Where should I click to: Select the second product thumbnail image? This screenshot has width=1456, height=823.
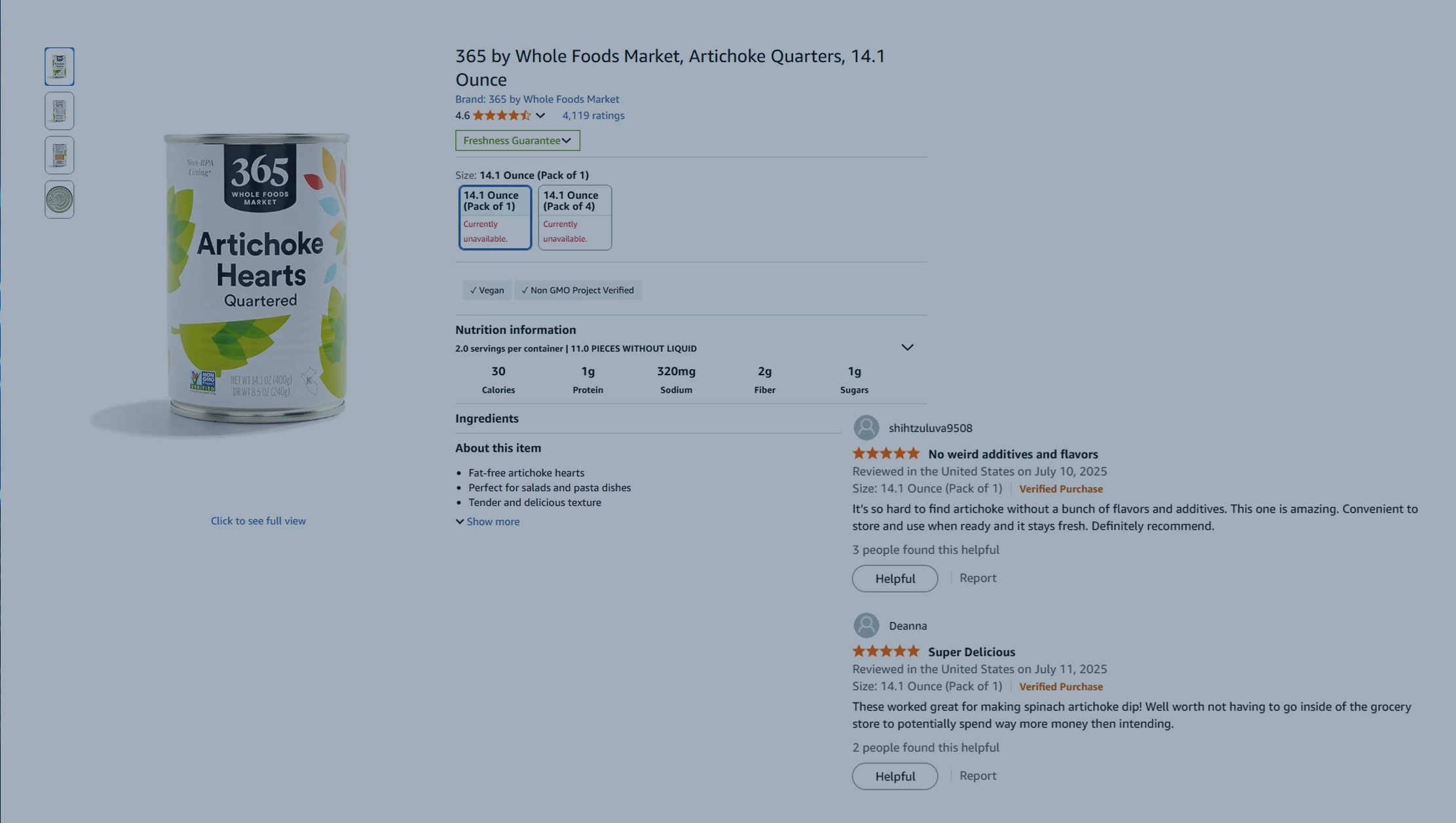click(59, 111)
